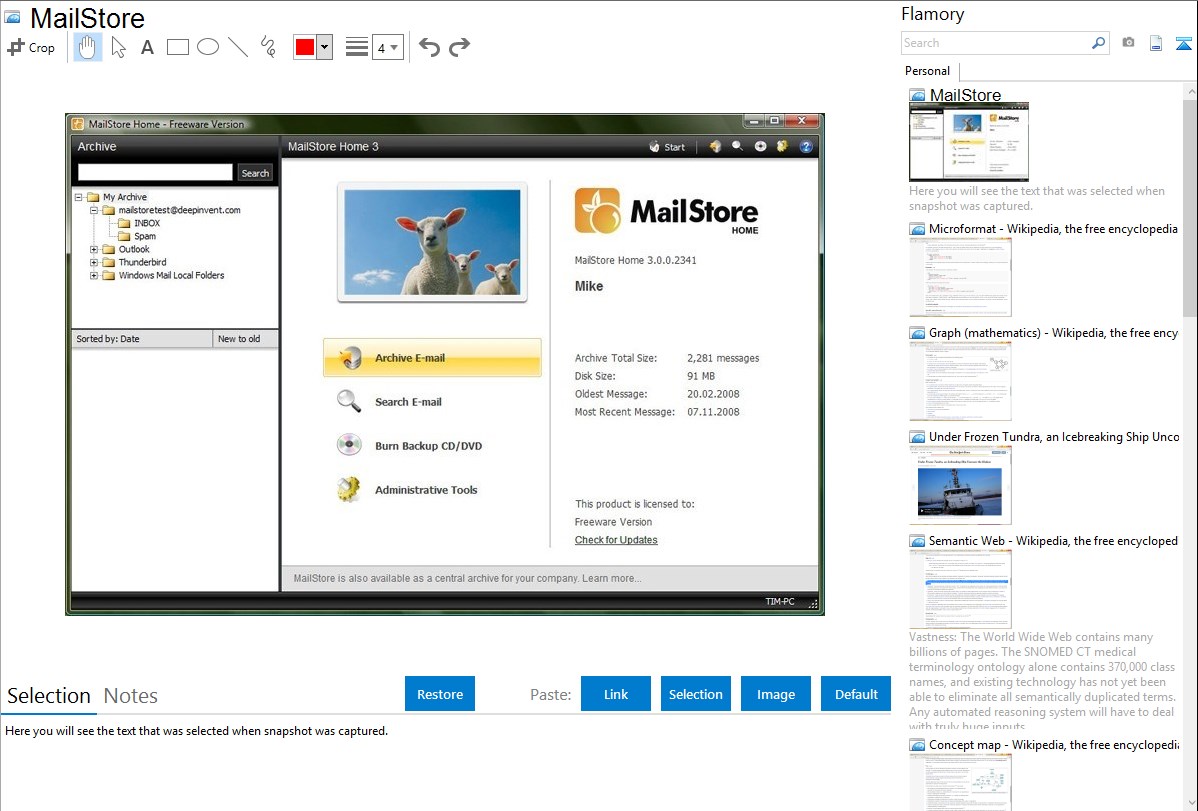
Task: Click the MailStore archive Search button
Action: pos(255,173)
